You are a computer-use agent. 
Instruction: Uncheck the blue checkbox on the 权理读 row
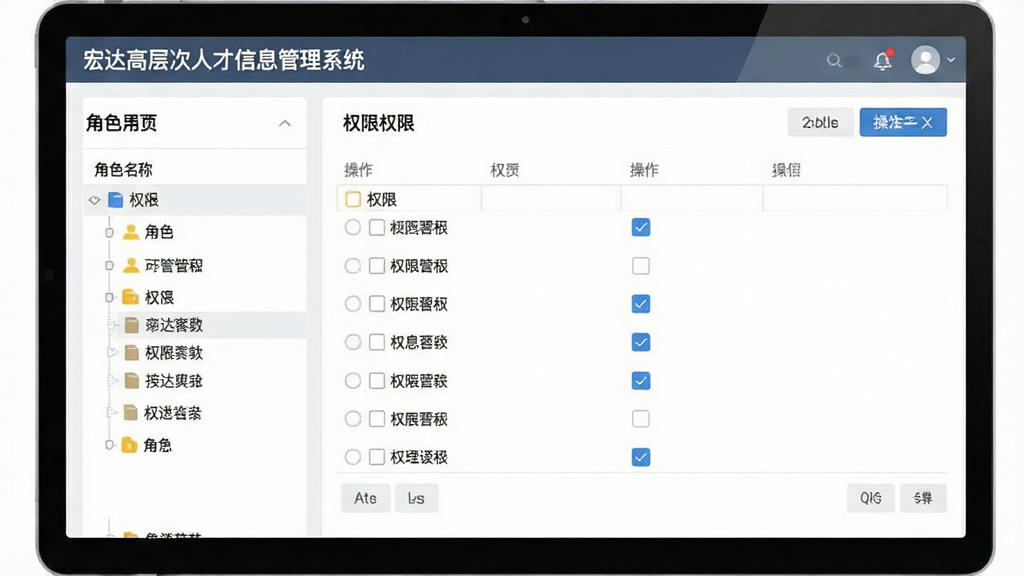point(641,457)
